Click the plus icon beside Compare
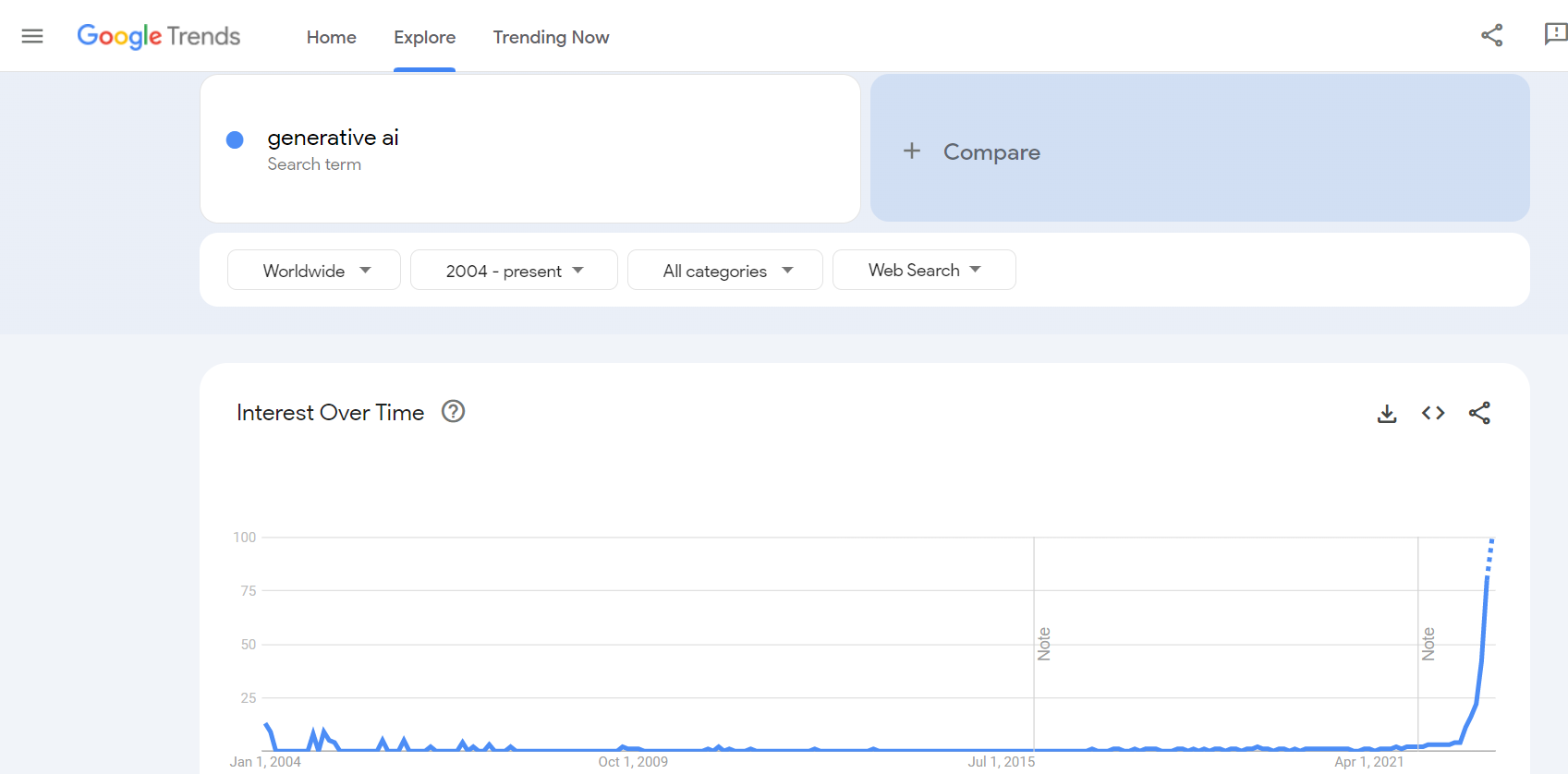This screenshot has height=774, width=1568. [911, 151]
